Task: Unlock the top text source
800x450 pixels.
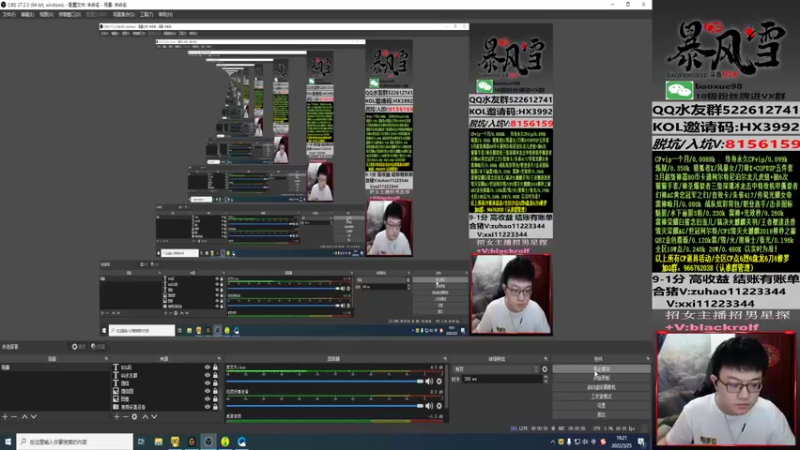Action: (215, 367)
